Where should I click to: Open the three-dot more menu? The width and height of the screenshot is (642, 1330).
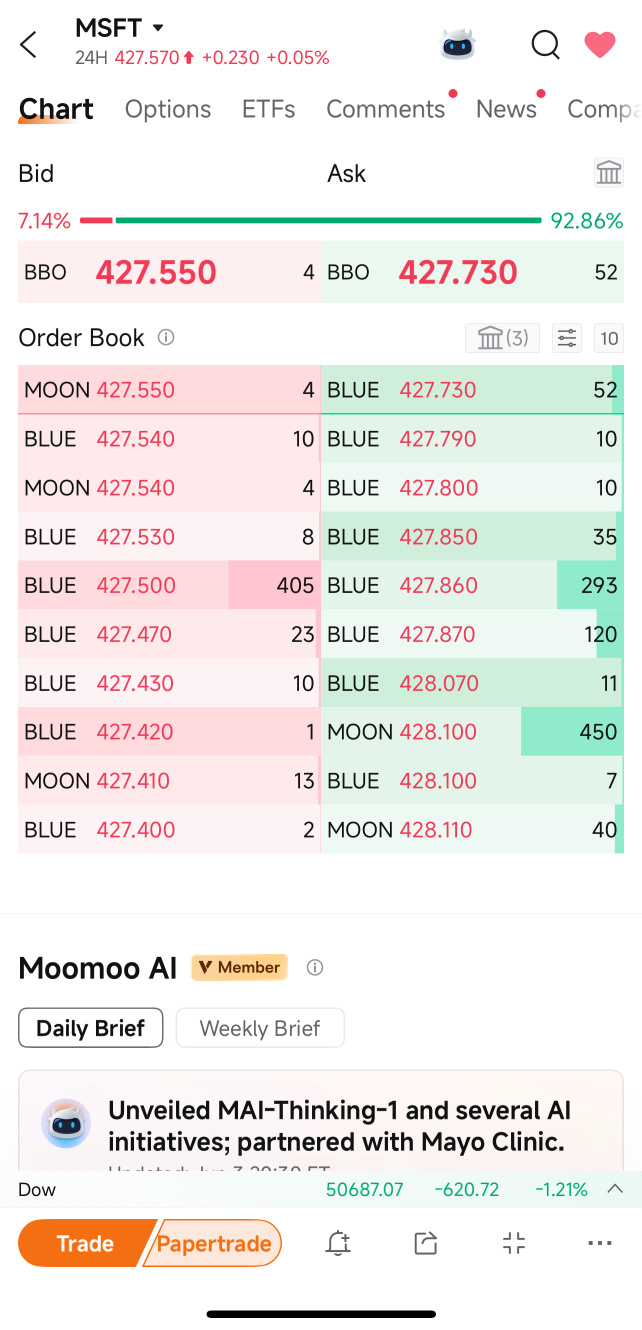pyautogui.click(x=600, y=1243)
